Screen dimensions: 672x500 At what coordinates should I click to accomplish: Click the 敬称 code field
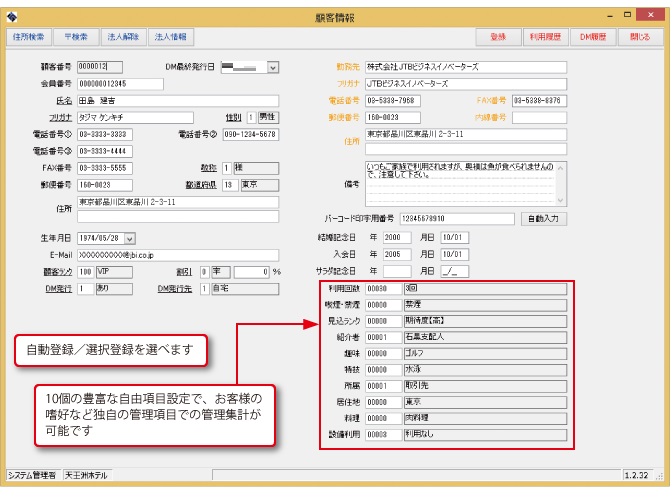[227, 168]
